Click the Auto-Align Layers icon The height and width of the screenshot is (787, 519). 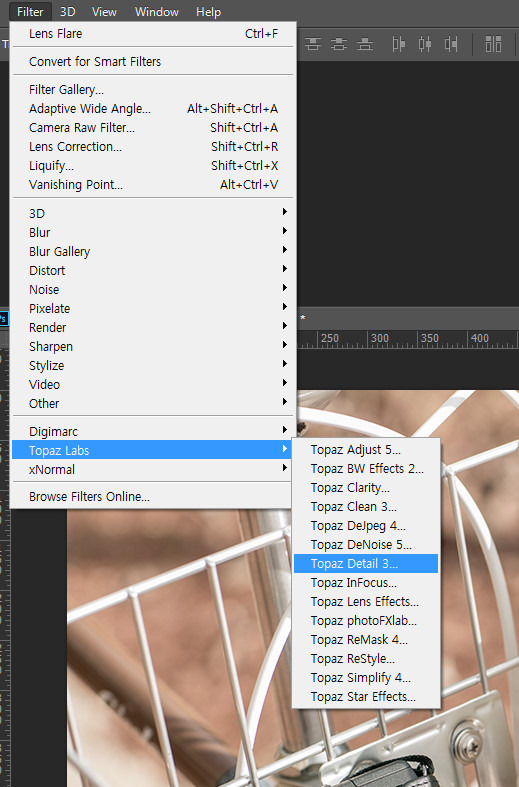493,44
